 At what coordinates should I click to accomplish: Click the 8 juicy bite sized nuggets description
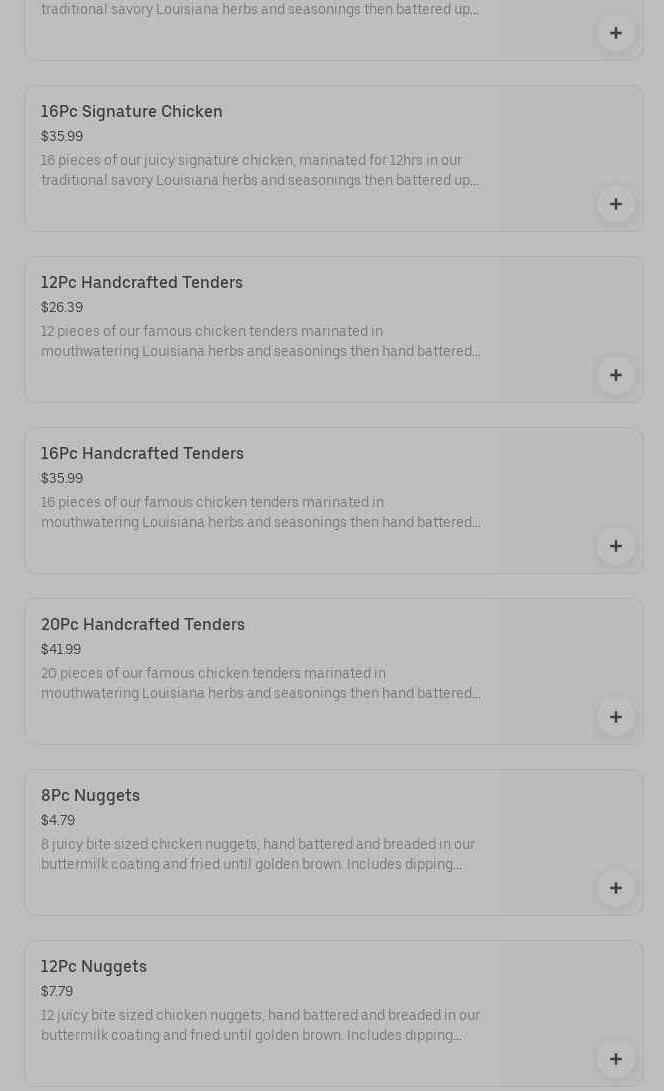point(258,854)
